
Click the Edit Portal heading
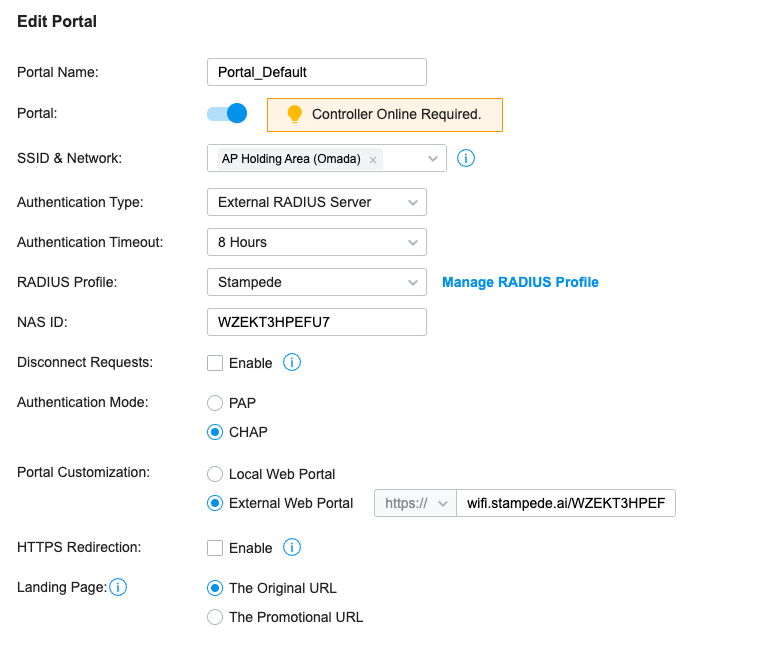click(57, 22)
